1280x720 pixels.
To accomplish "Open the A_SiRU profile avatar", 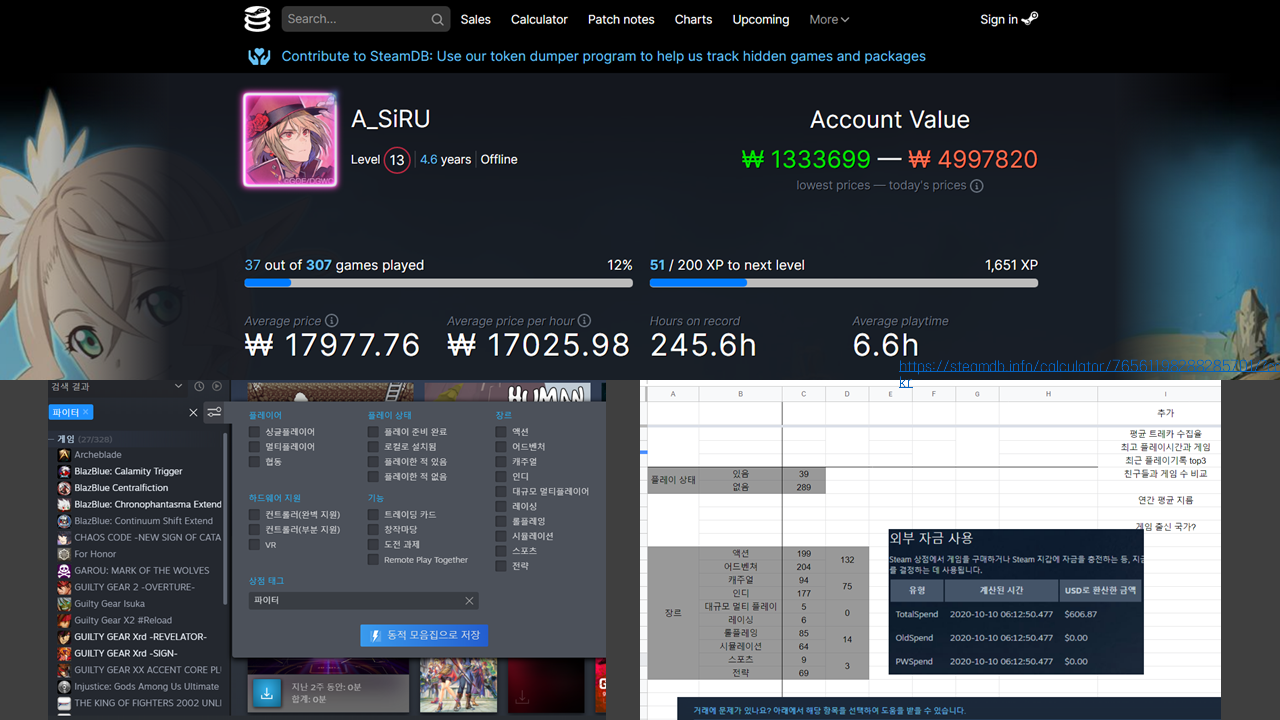I will (289, 140).
